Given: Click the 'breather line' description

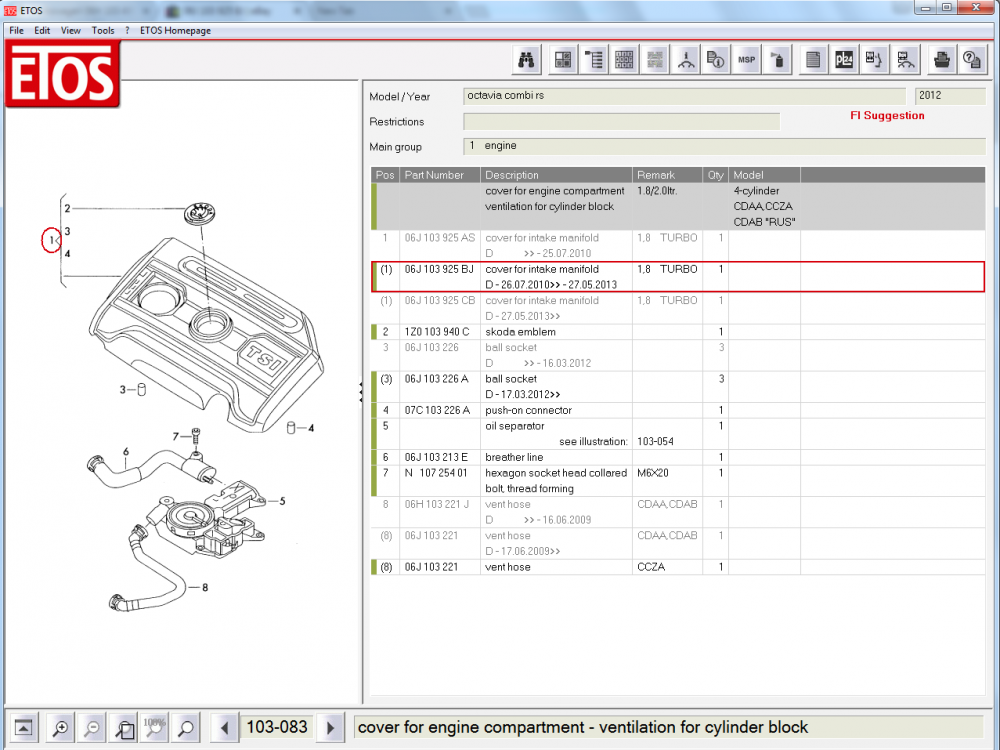Looking at the screenshot, I should pos(514,457).
